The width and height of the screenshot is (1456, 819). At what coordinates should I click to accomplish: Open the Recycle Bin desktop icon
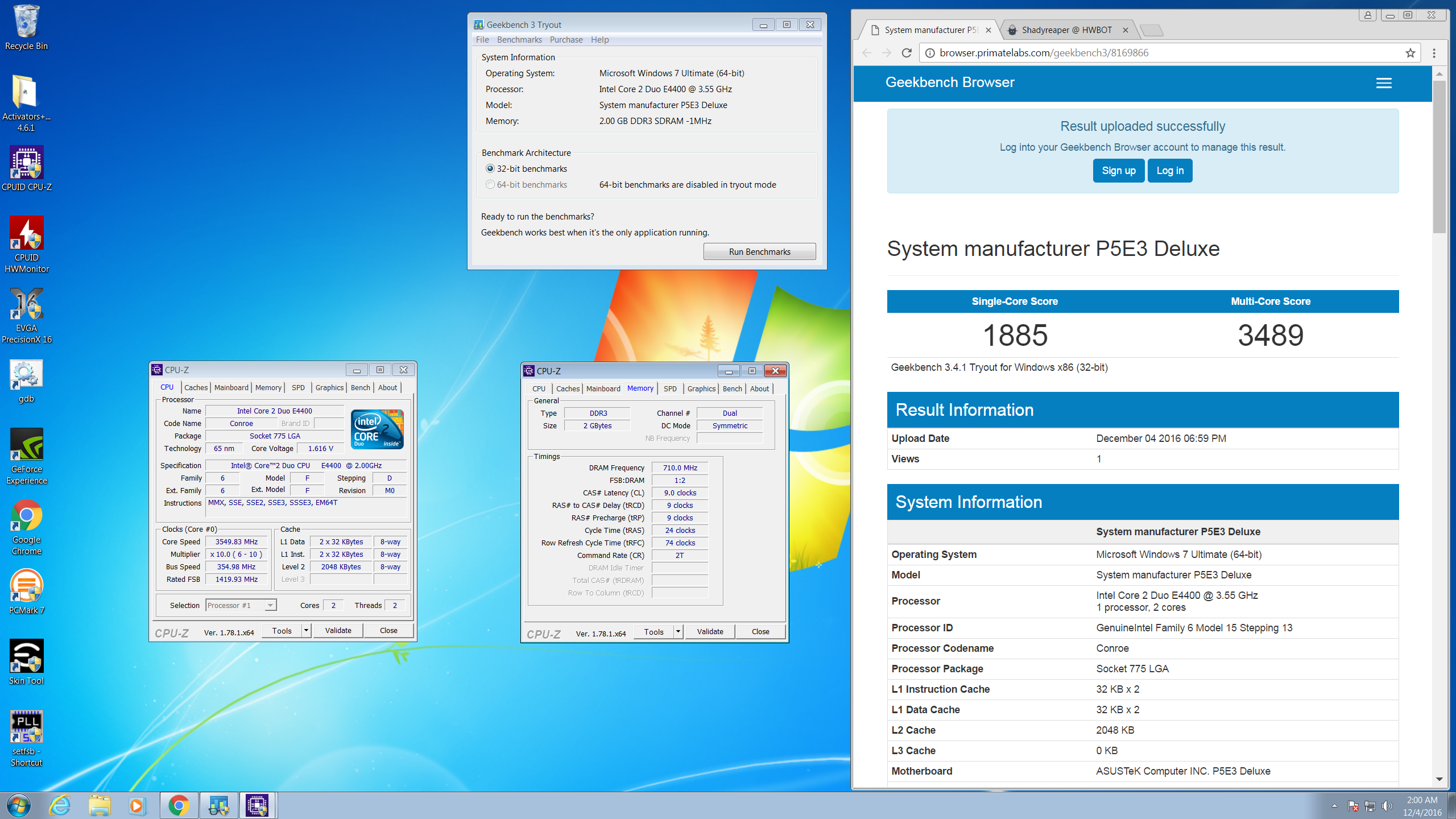tap(26, 27)
